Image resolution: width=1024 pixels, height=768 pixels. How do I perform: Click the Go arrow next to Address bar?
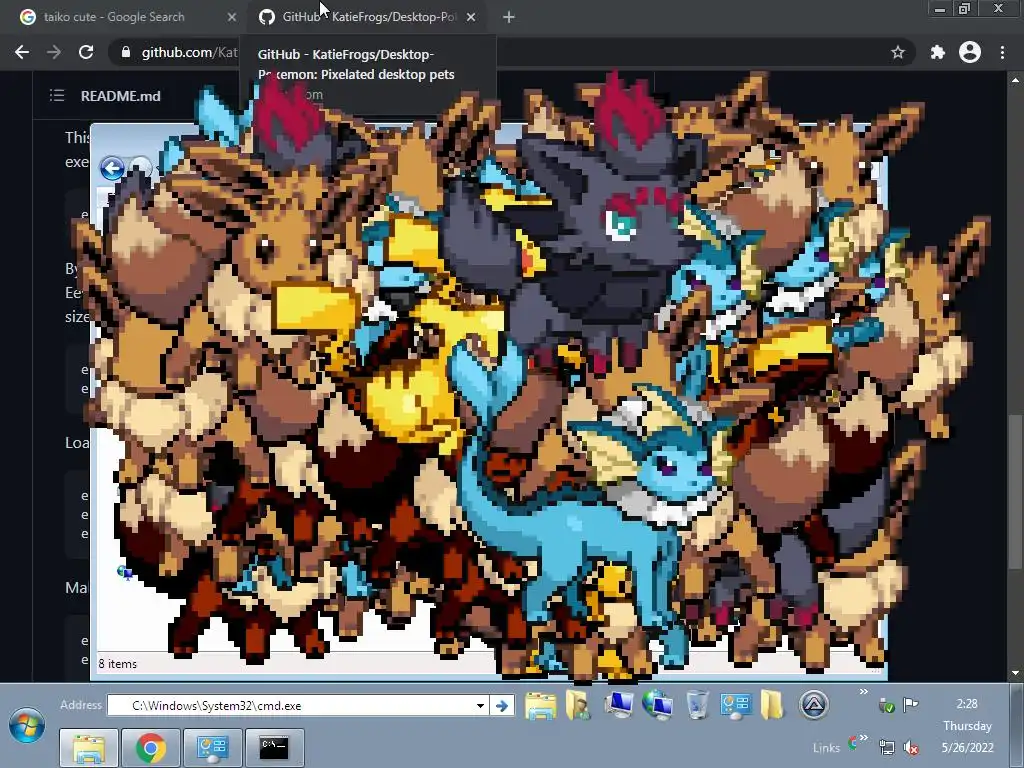[x=502, y=705]
